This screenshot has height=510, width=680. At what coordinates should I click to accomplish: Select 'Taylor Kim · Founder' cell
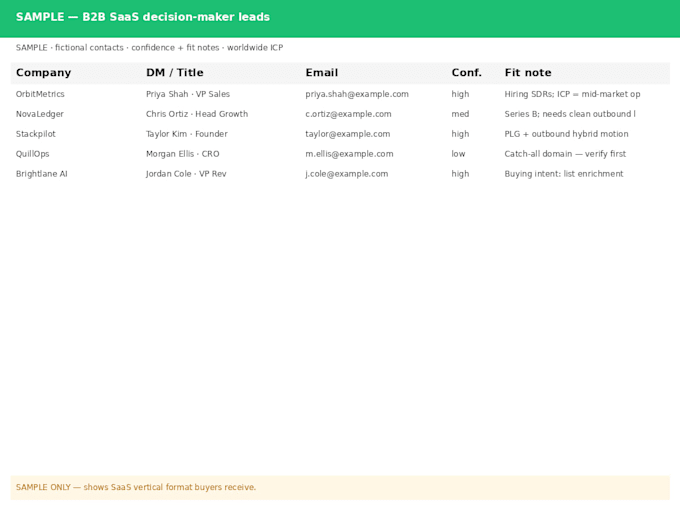click(186, 134)
